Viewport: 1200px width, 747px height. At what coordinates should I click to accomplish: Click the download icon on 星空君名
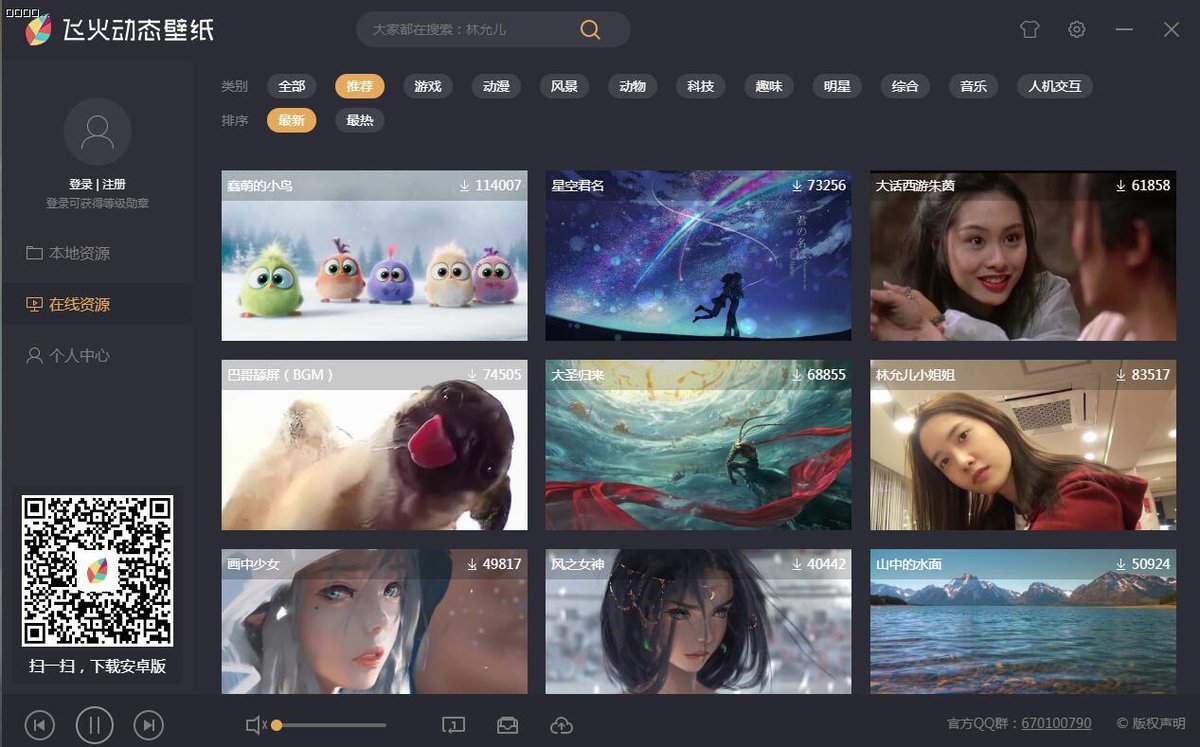(796, 185)
